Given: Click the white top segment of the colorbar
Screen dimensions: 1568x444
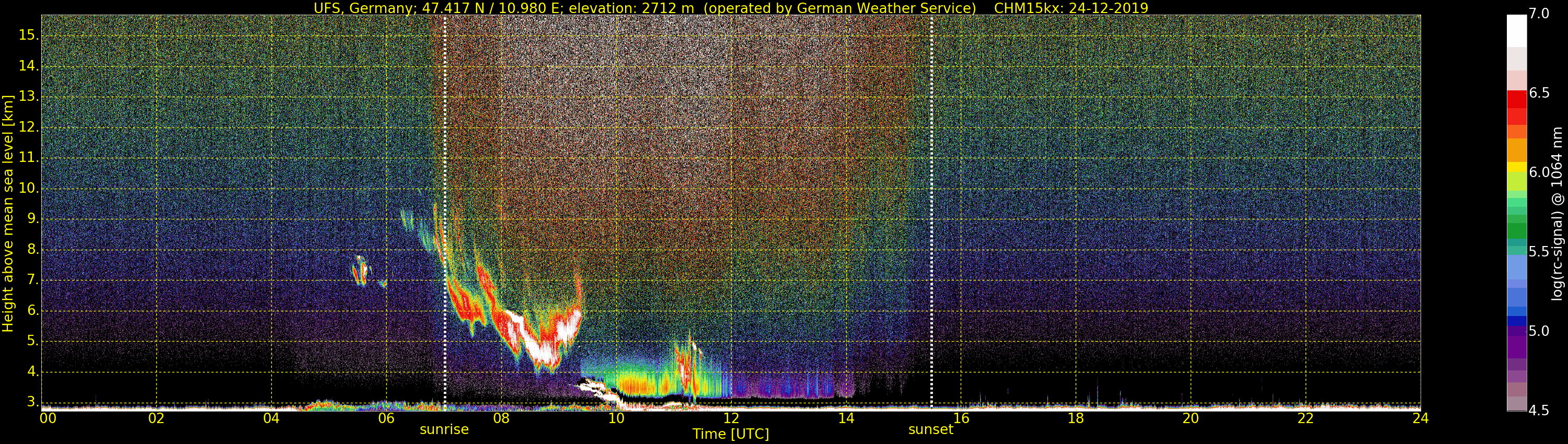Looking at the screenshot, I should click(x=1516, y=31).
